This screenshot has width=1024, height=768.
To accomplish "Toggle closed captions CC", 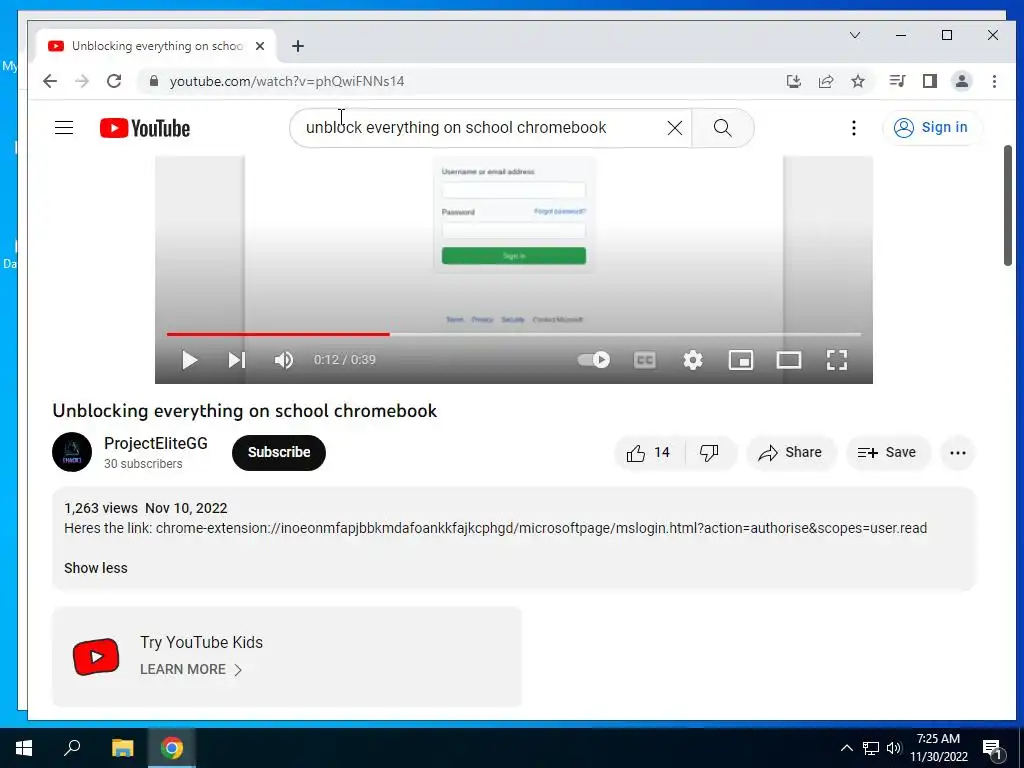I will coord(645,360).
